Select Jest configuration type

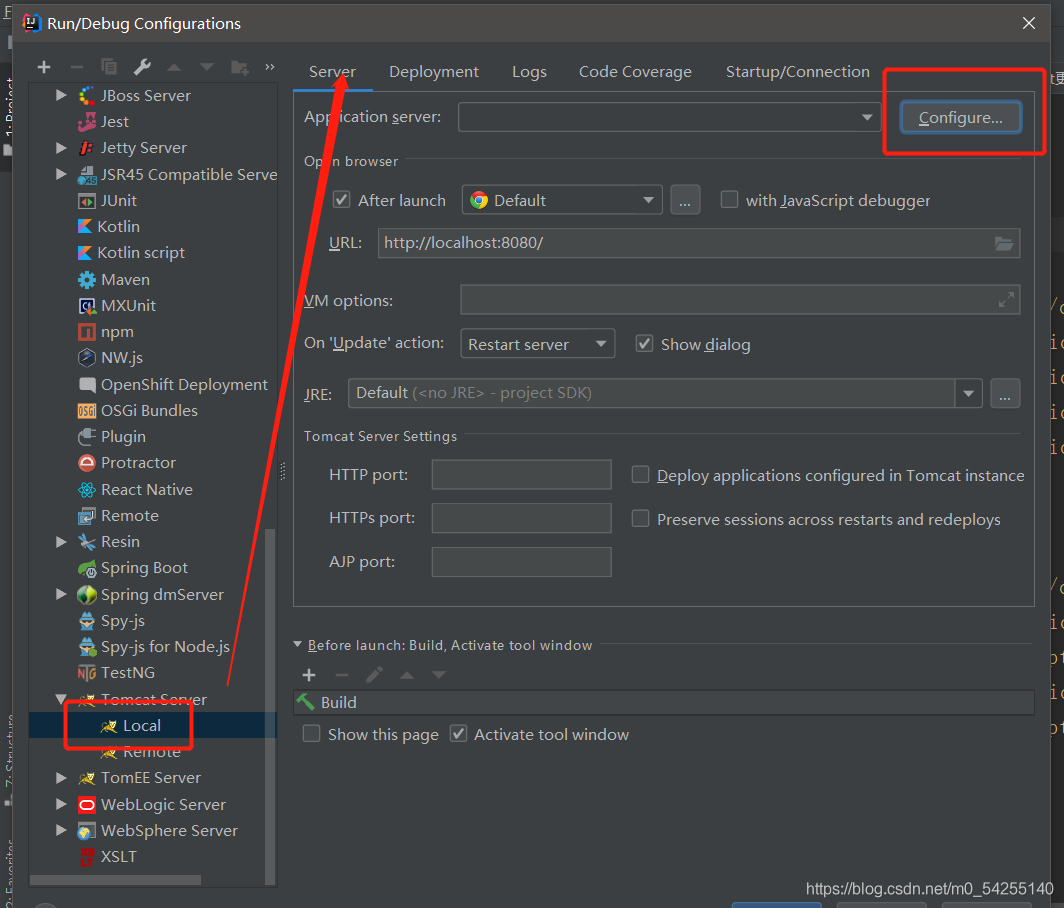104,121
